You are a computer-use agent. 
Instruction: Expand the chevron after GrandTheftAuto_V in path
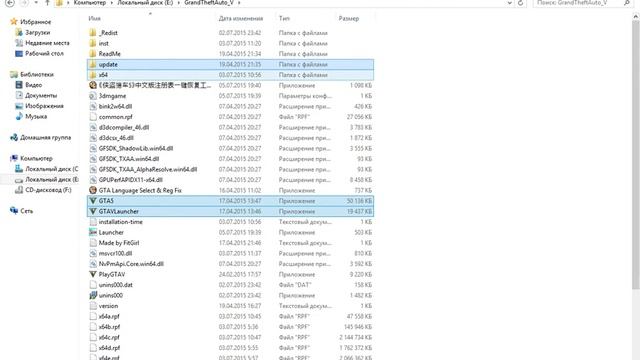239,3
